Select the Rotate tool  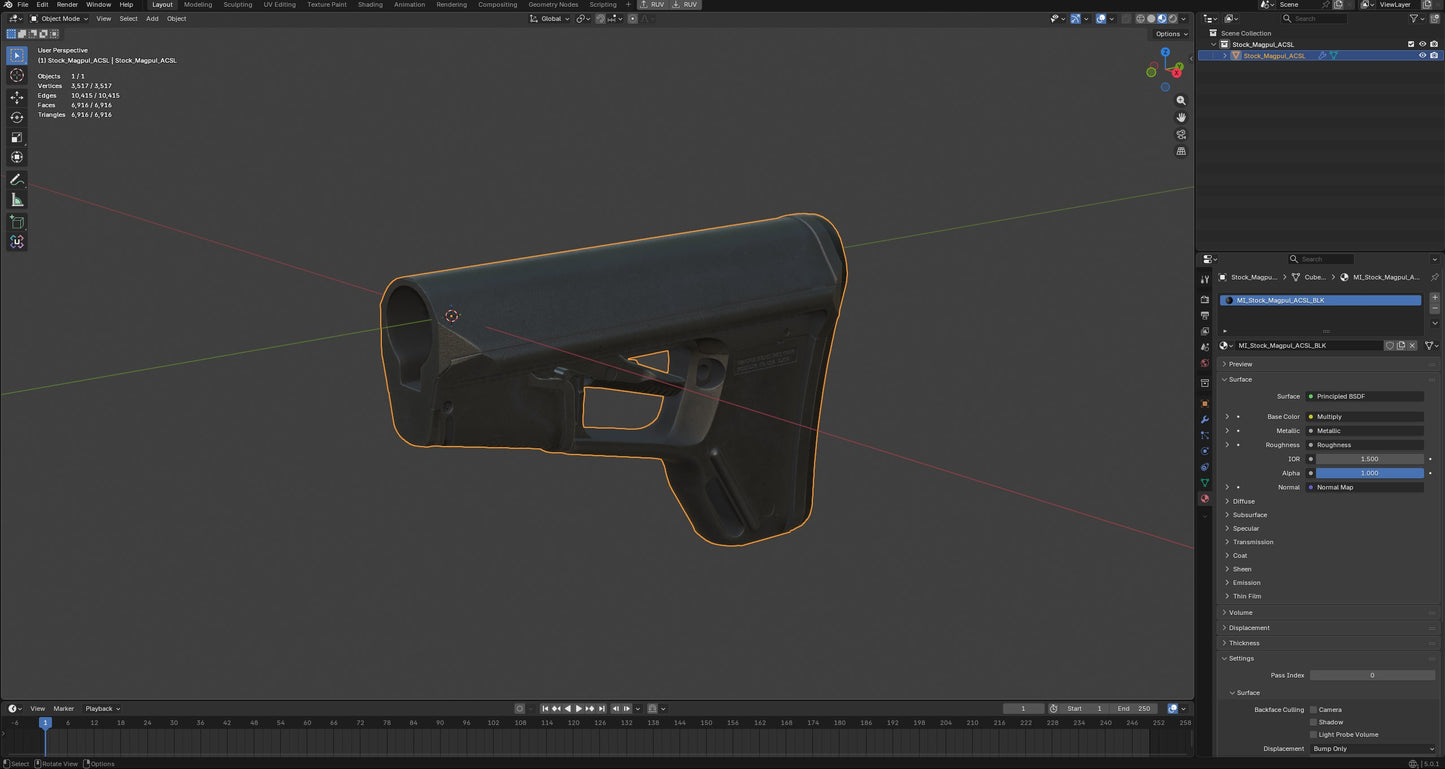17,117
